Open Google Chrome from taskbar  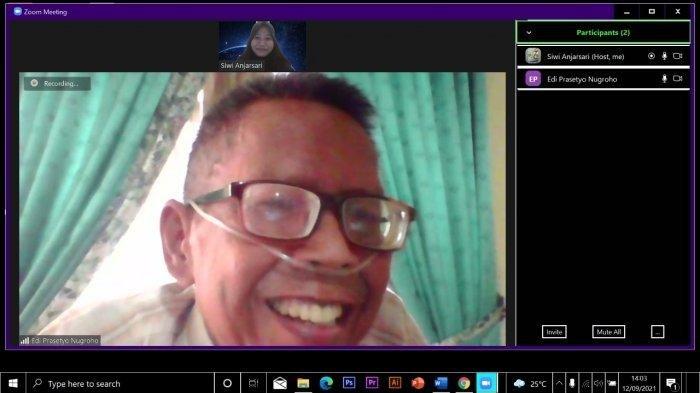(x=464, y=383)
